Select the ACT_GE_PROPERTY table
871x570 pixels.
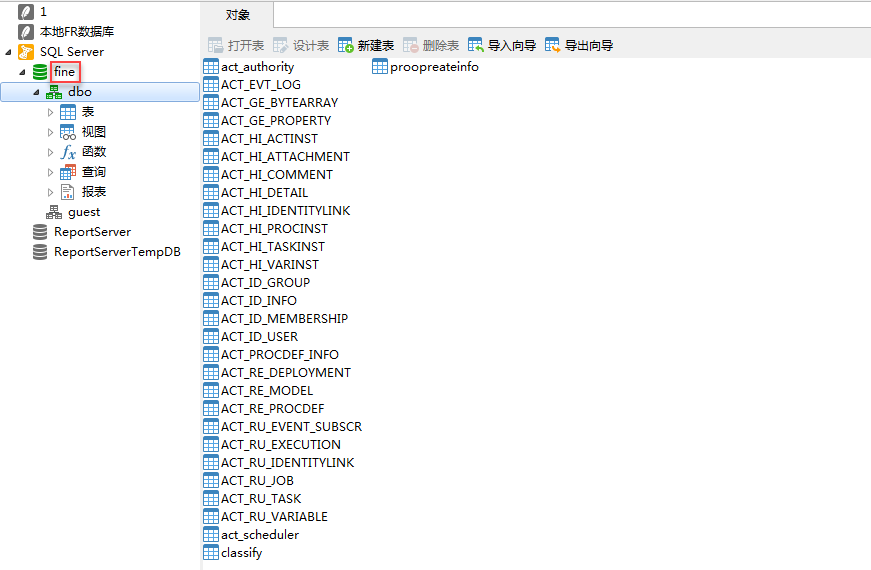(276, 121)
